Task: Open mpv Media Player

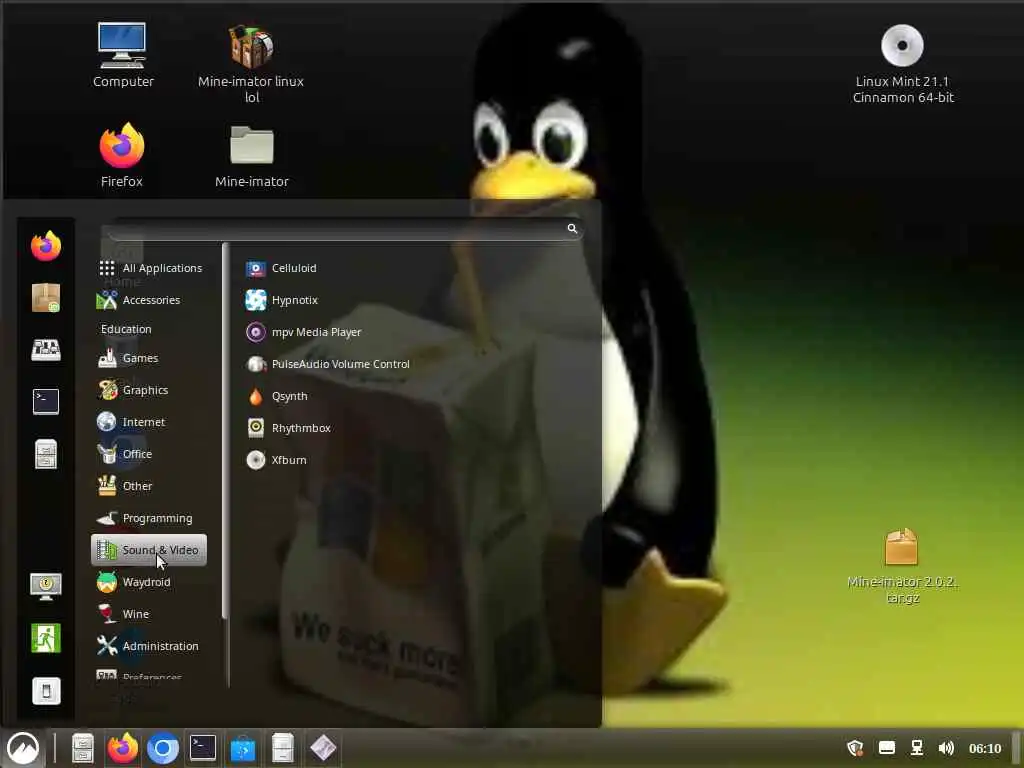Action: (304, 332)
